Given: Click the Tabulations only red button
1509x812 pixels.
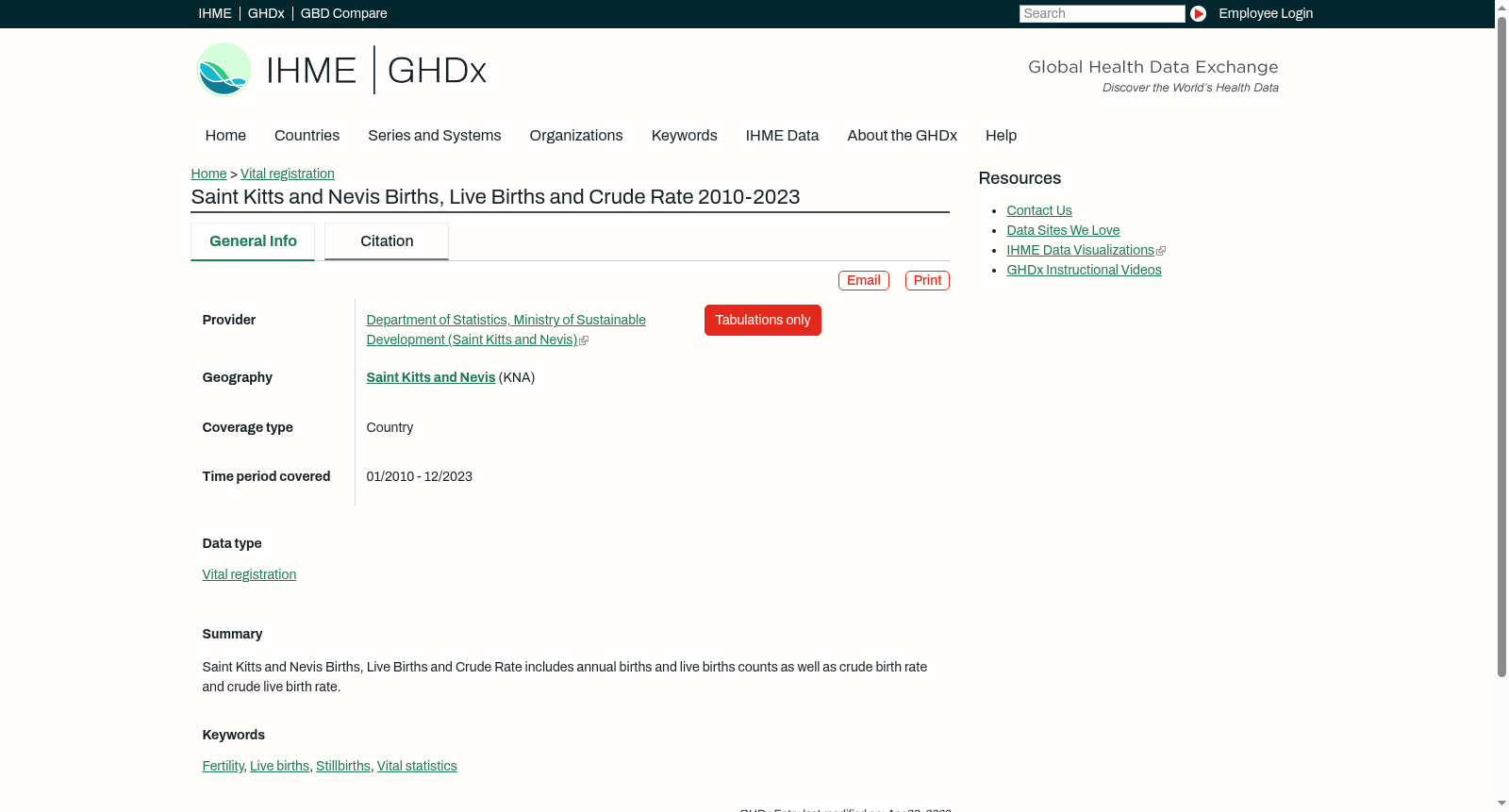Looking at the screenshot, I should [763, 320].
